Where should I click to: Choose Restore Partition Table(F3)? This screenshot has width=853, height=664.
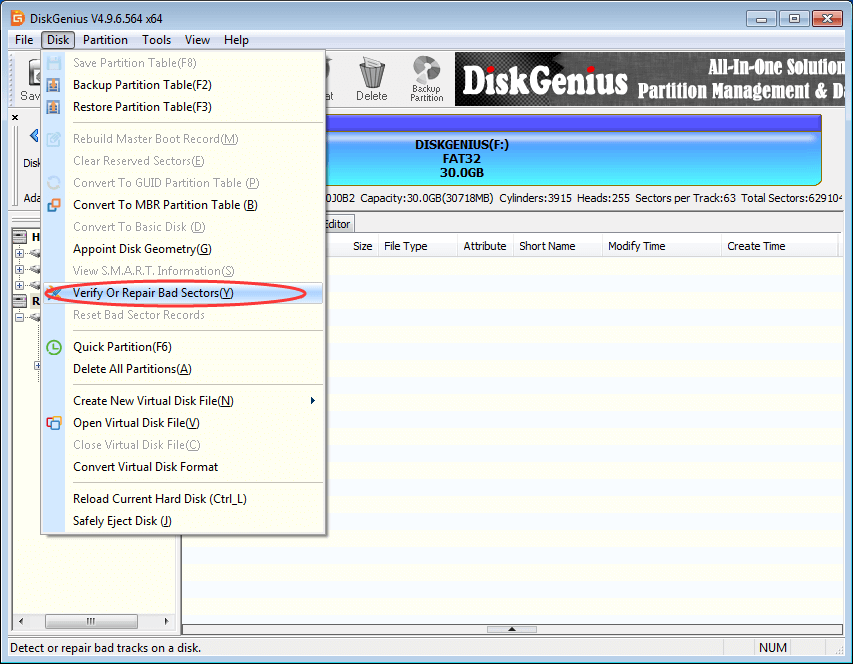[x=183, y=107]
